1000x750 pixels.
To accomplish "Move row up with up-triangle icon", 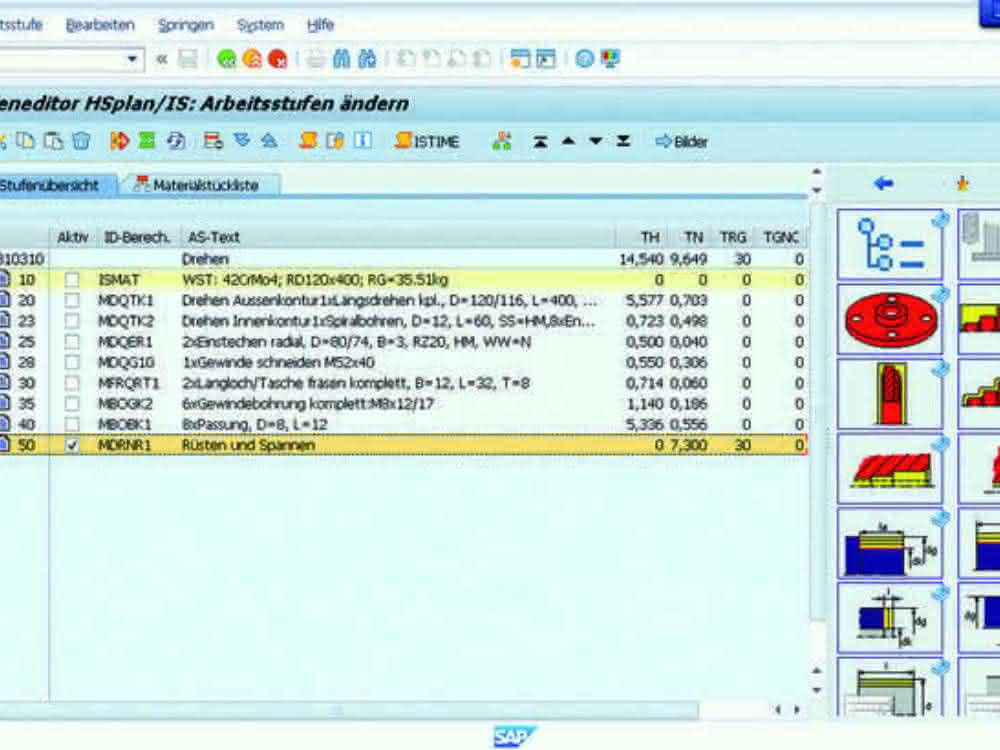I will [x=568, y=141].
